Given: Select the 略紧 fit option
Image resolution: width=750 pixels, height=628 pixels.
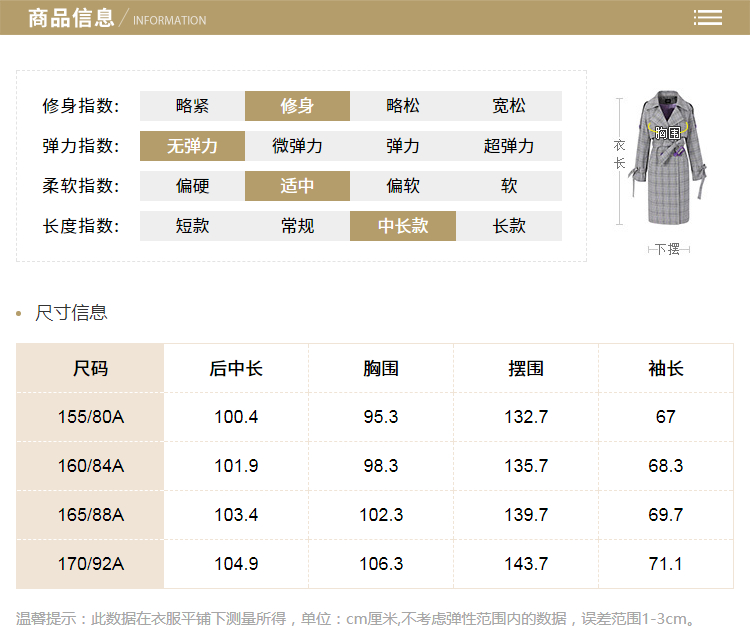Looking at the screenshot, I should (x=192, y=106).
